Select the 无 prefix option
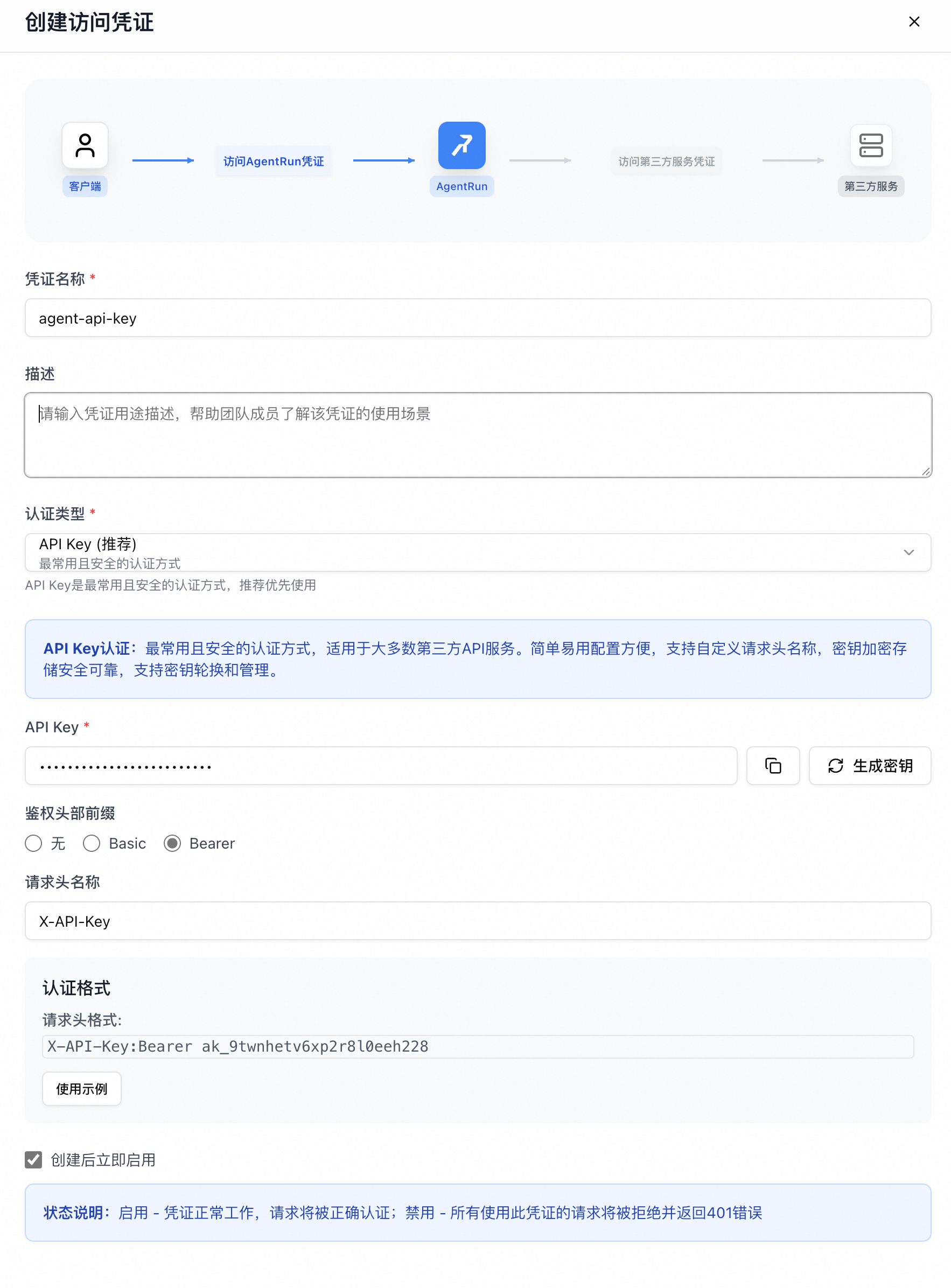Image resolution: width=951 pixels, height=1288 pixels. point(33,843)
